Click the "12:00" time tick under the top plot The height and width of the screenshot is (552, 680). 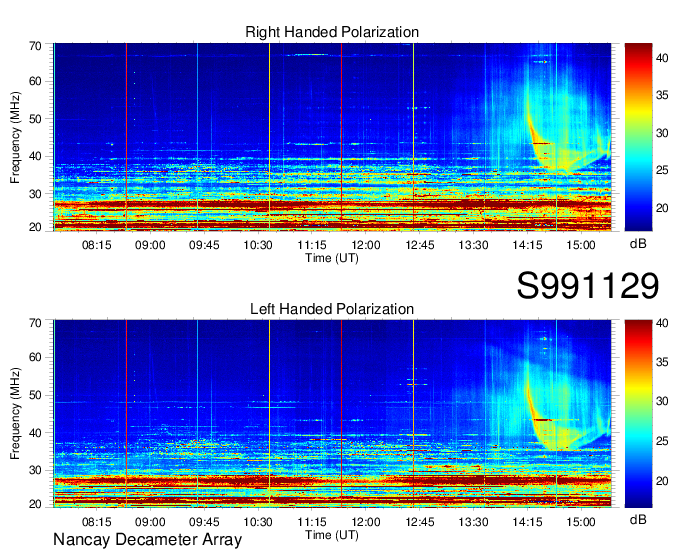366,245
